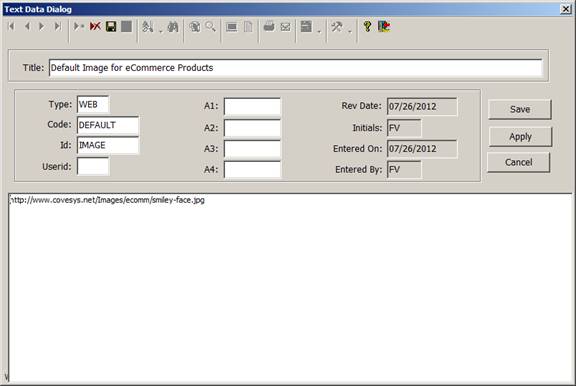Click the A3 input field
The height and width of the screenshot is (386, 576).
coord(252,149)
